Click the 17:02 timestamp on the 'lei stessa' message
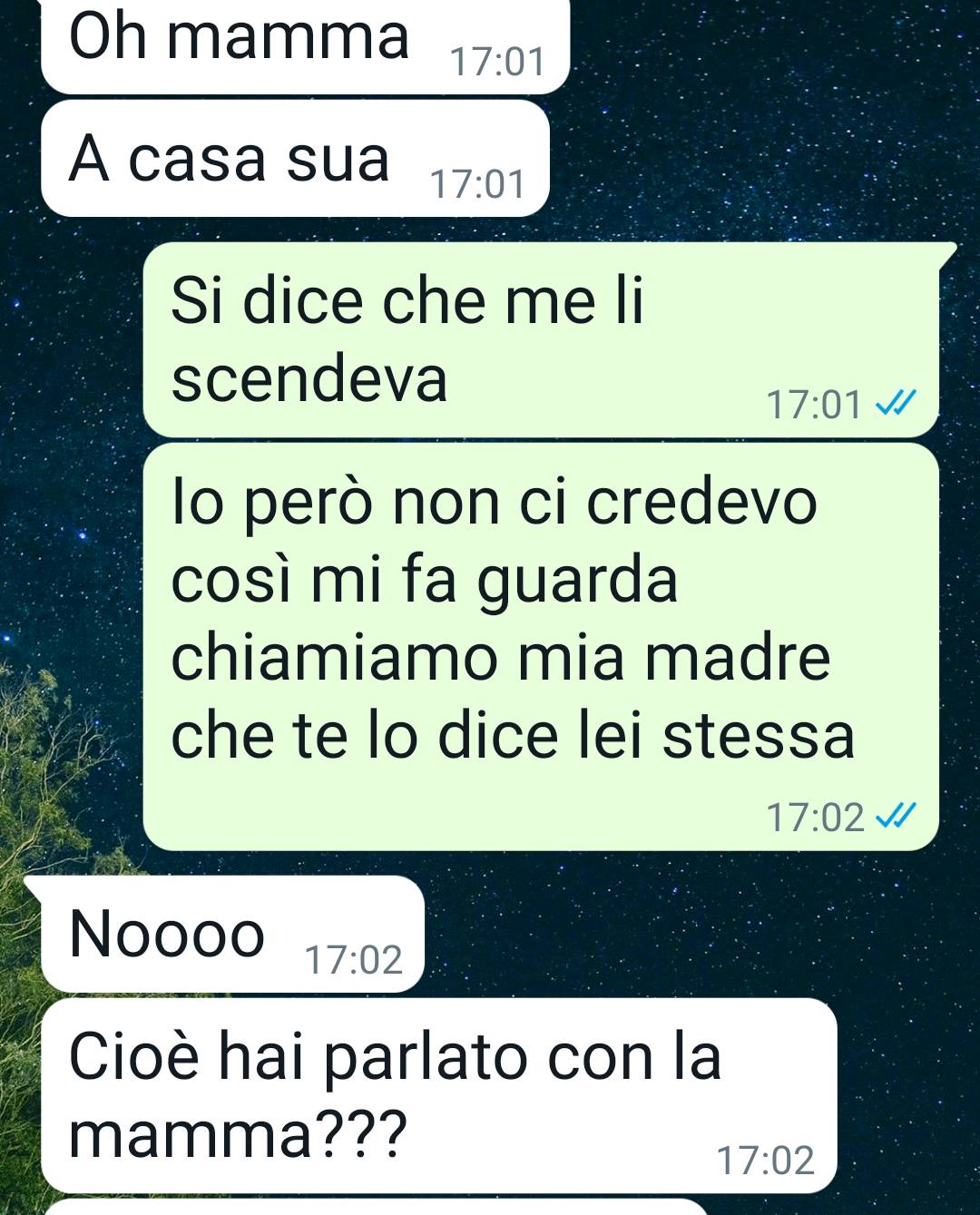This screenshot has height=1215, width=980. coord(815,817)
